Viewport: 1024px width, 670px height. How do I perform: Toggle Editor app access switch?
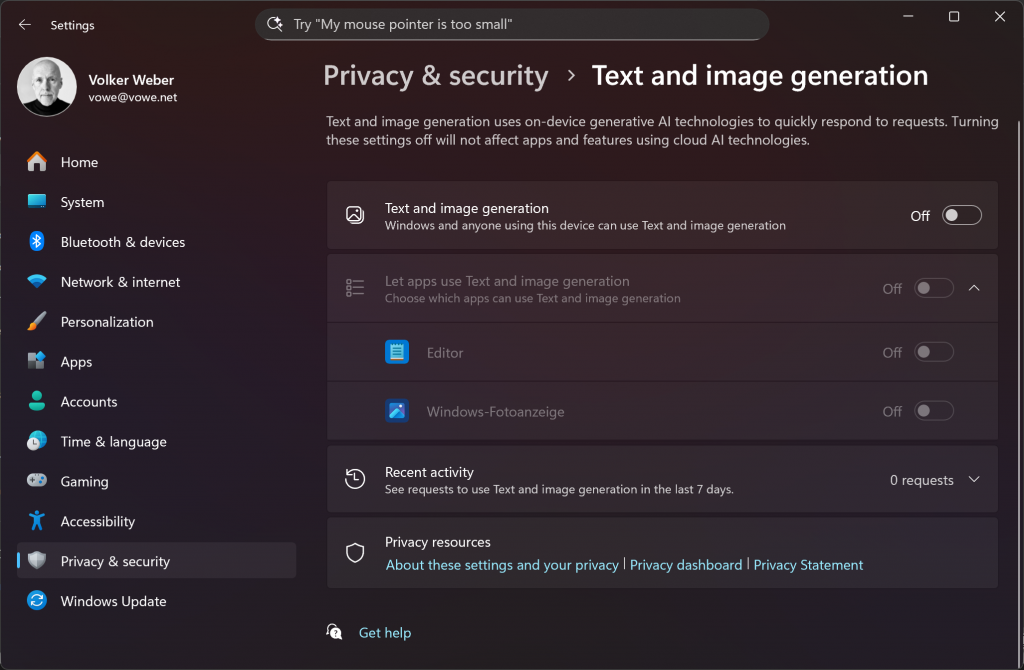[x=934, y=352]
